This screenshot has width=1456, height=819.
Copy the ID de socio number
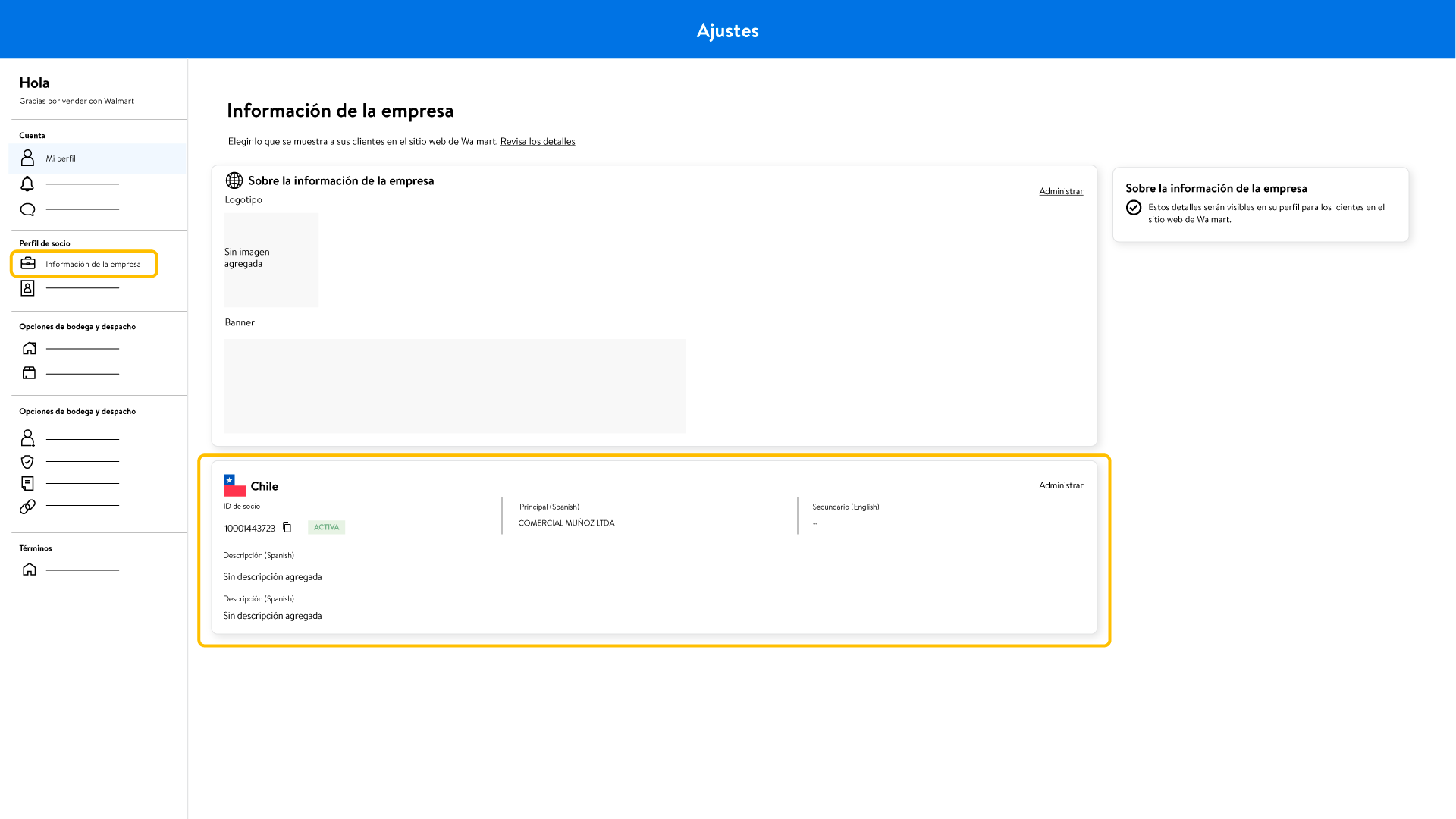click(287, 528)
